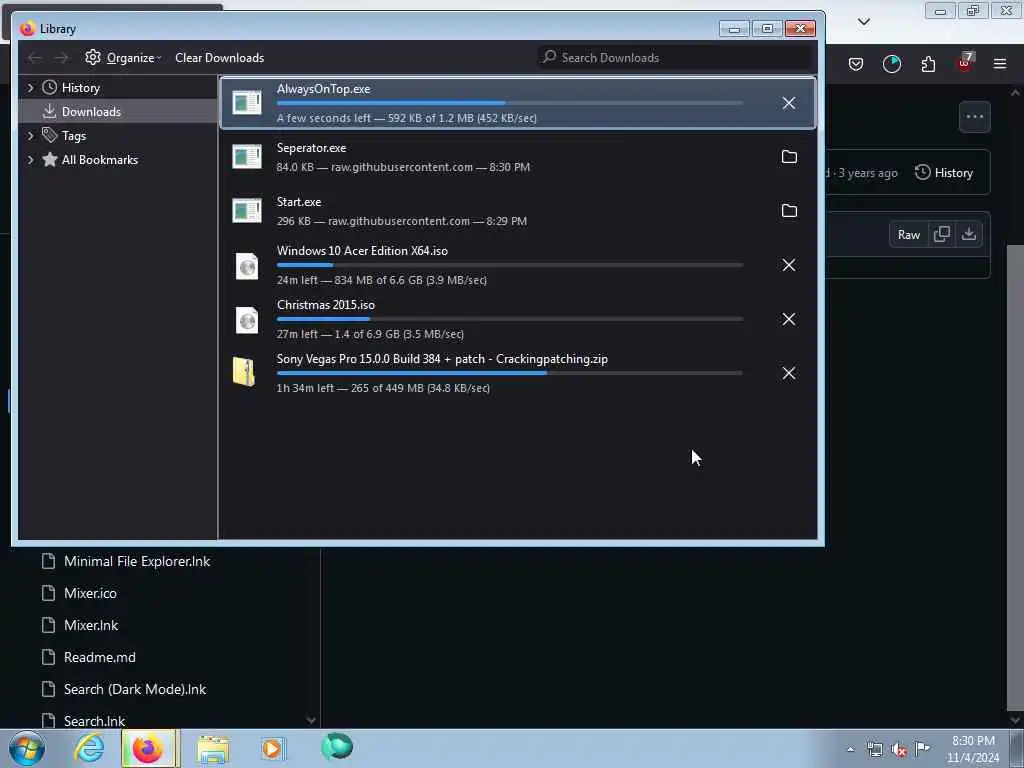Open Mixer.ico in the GitHub file tree

click(x=89, y=593)
